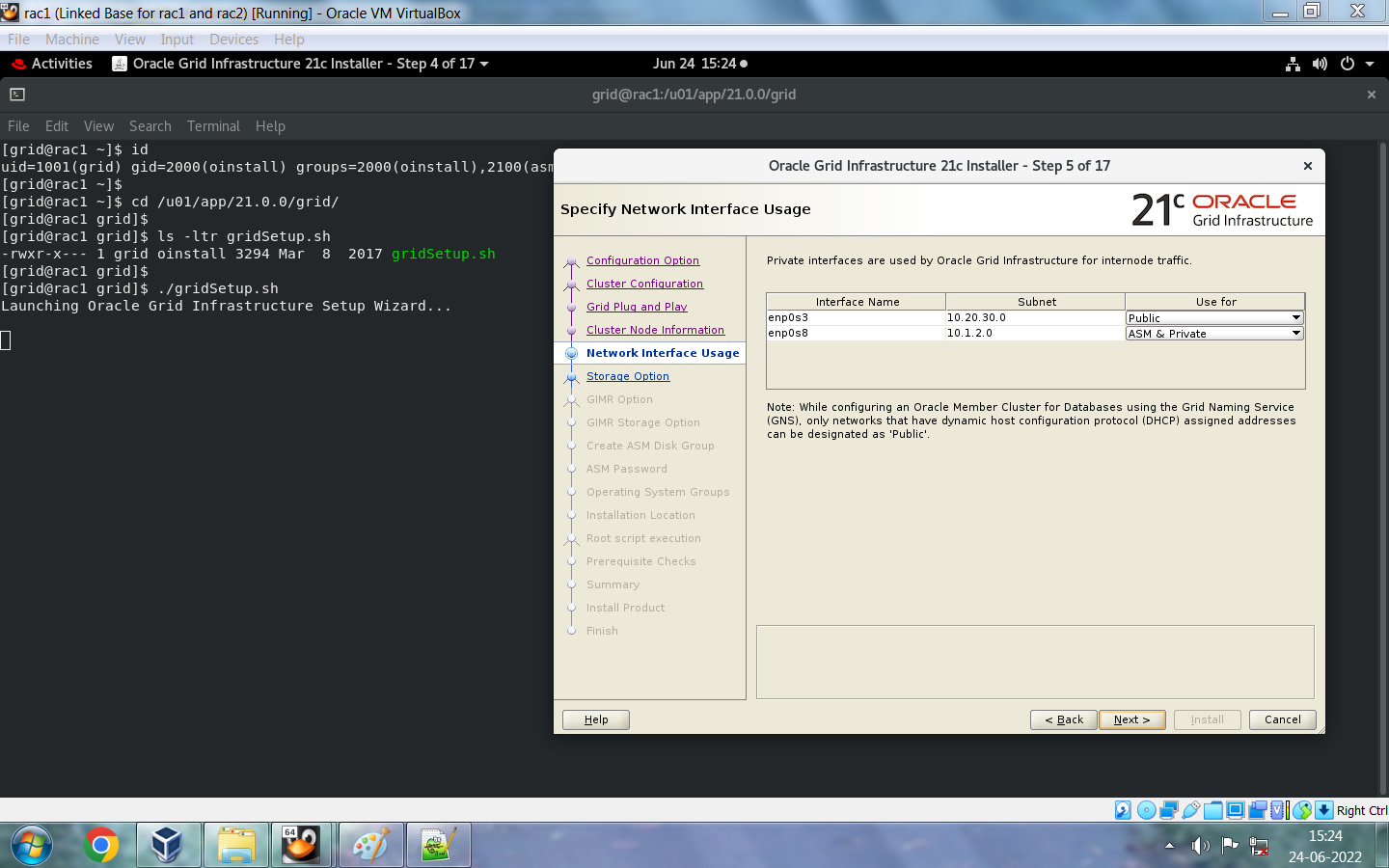Click subnet cell 10.1.2.0
Viewport: 1389px width, 868px height.
click(x=1035, y=333)
